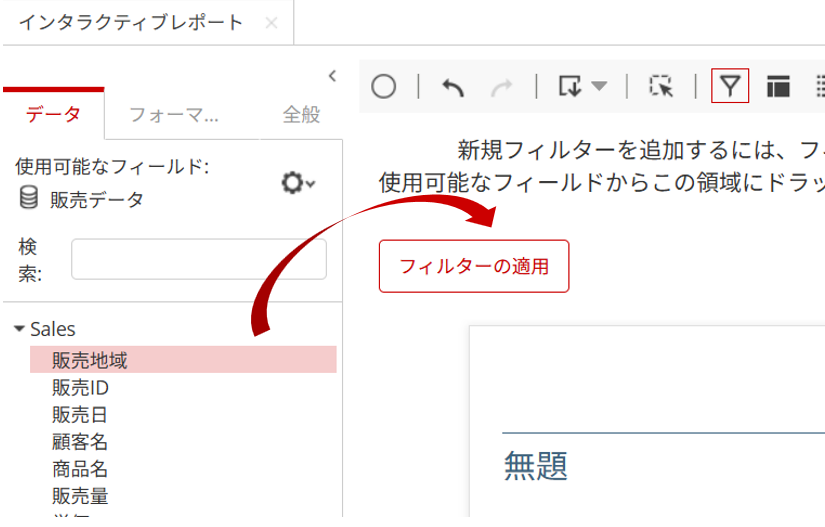Screen dimensions: 825x527
Task: Collapse the left side panel chevron
Action: 333,76
